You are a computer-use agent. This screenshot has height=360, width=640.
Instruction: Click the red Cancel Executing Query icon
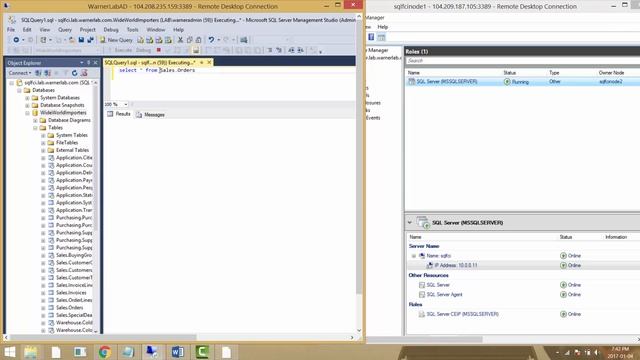(159, 50)
